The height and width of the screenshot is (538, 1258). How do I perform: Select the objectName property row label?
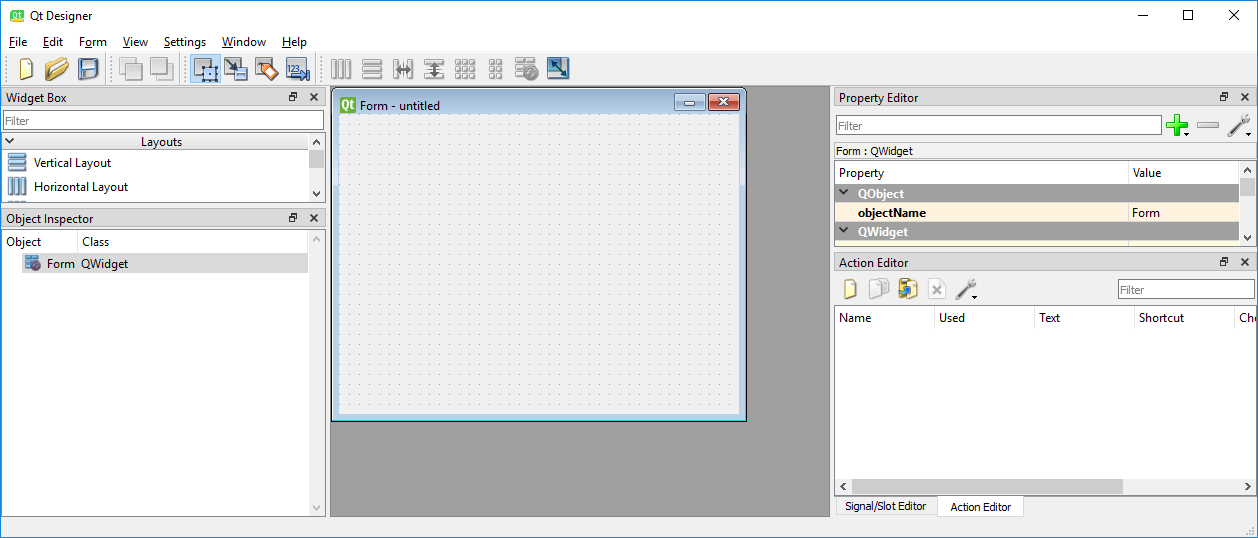[891, 212]
